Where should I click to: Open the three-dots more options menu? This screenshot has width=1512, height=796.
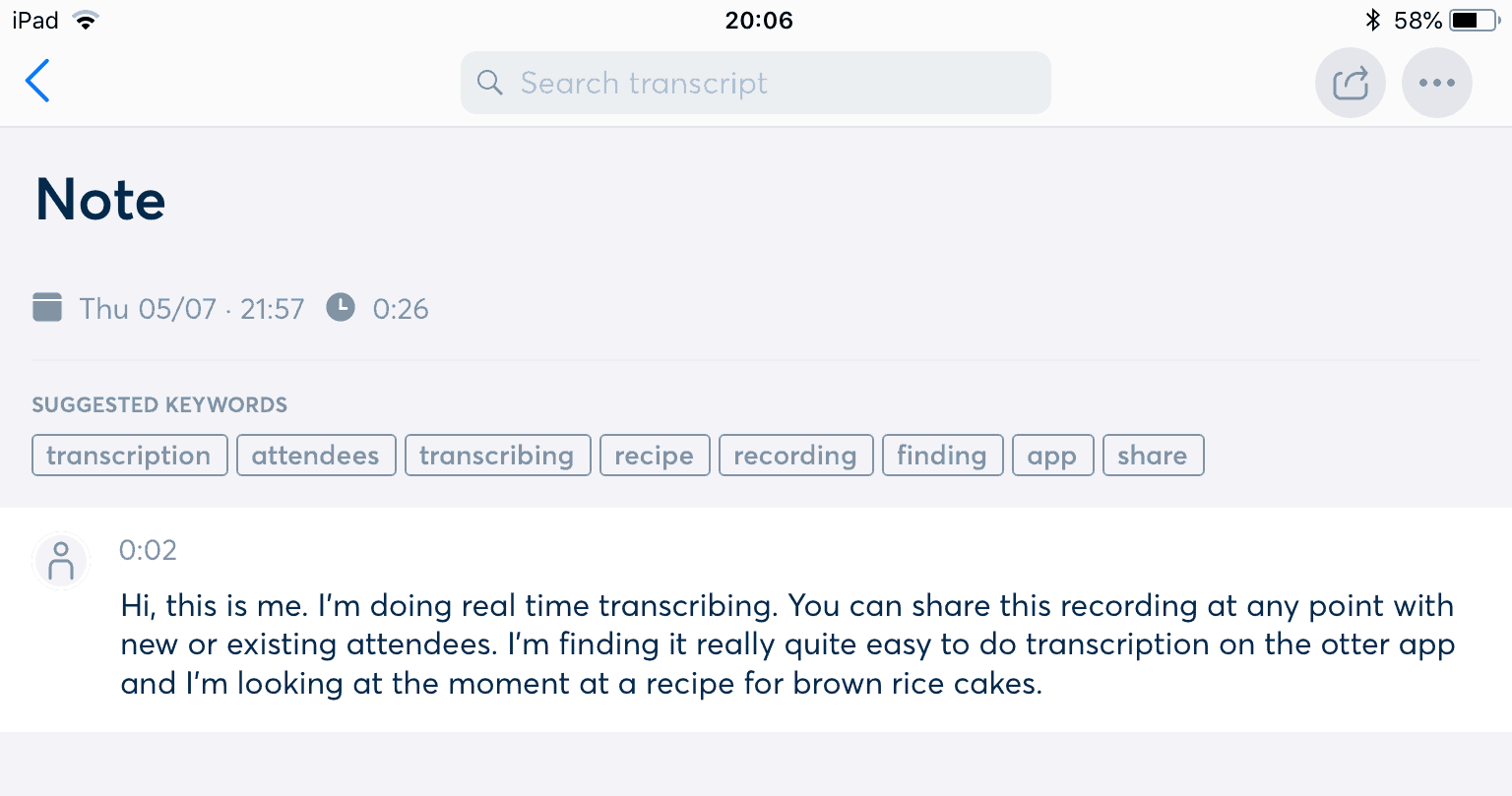click(1437, 83)
